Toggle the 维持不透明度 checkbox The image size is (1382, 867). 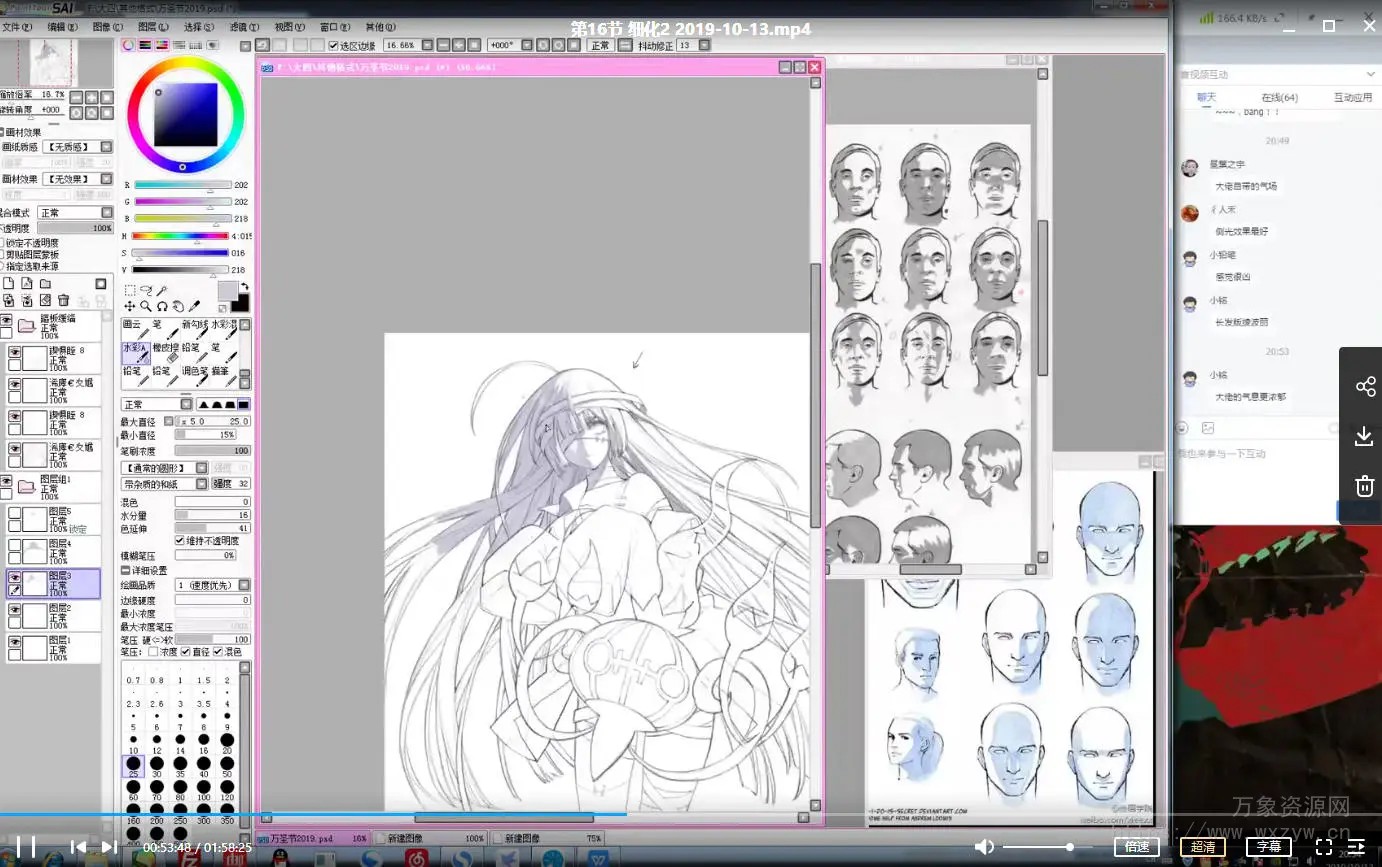click(x=180, y=541)
